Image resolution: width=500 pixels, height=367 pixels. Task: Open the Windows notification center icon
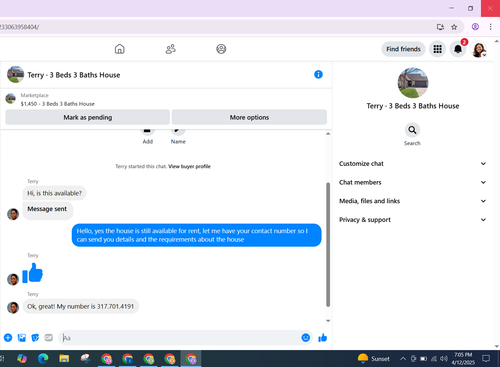click(x=486, y=359)
